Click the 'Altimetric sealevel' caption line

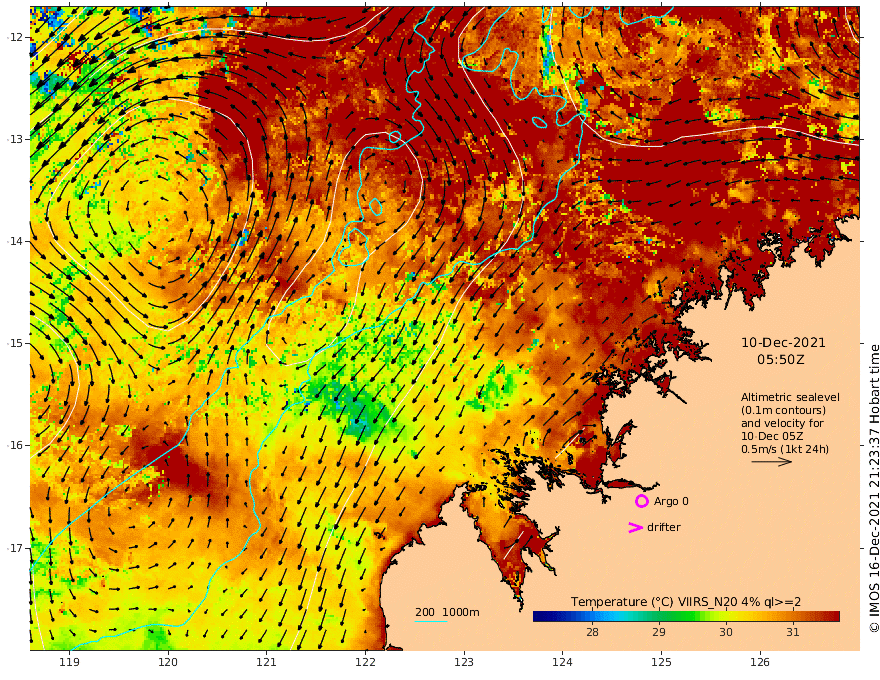[x=790, y=397]
